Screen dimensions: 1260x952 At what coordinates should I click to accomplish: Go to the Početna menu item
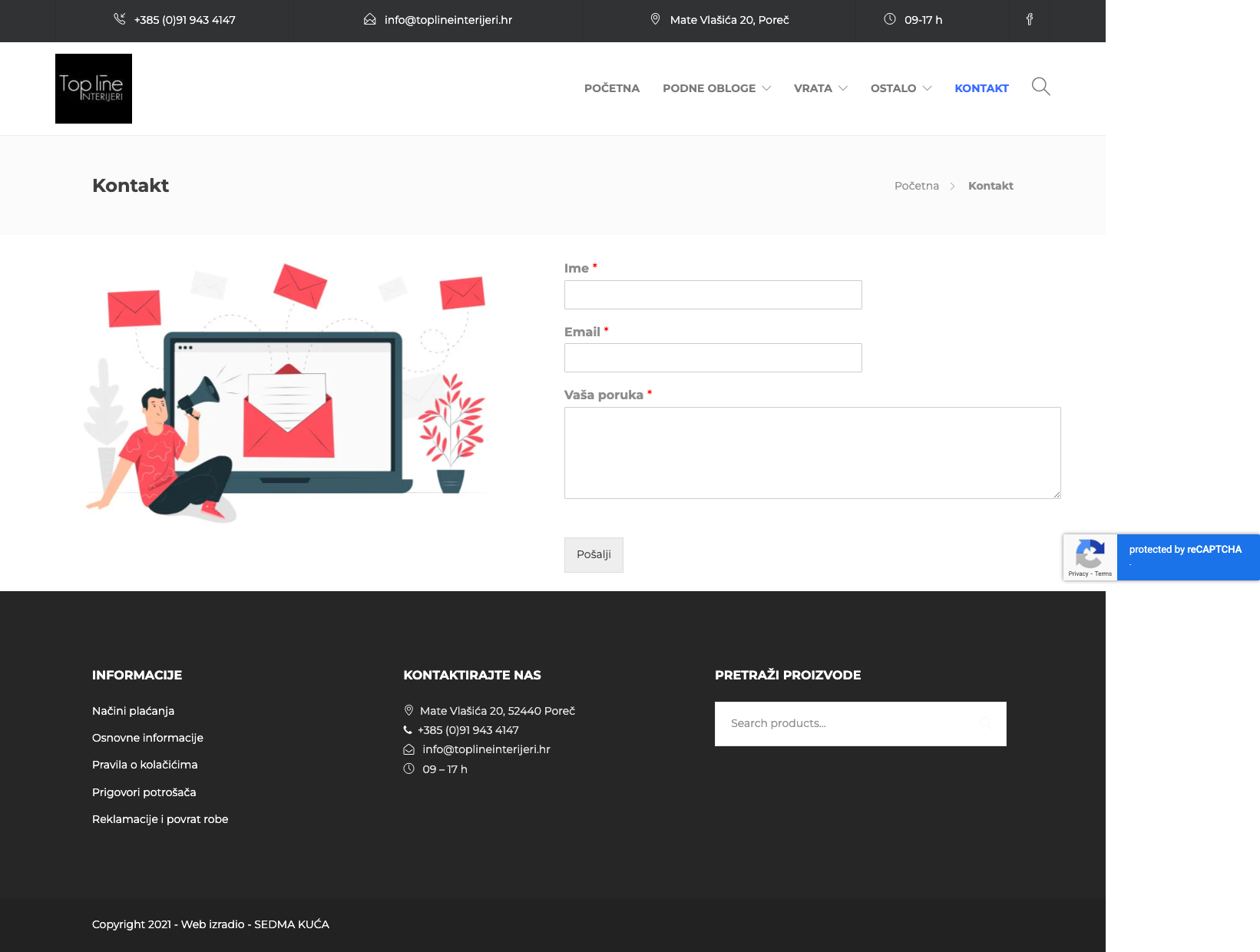click(x=612, y=88)
